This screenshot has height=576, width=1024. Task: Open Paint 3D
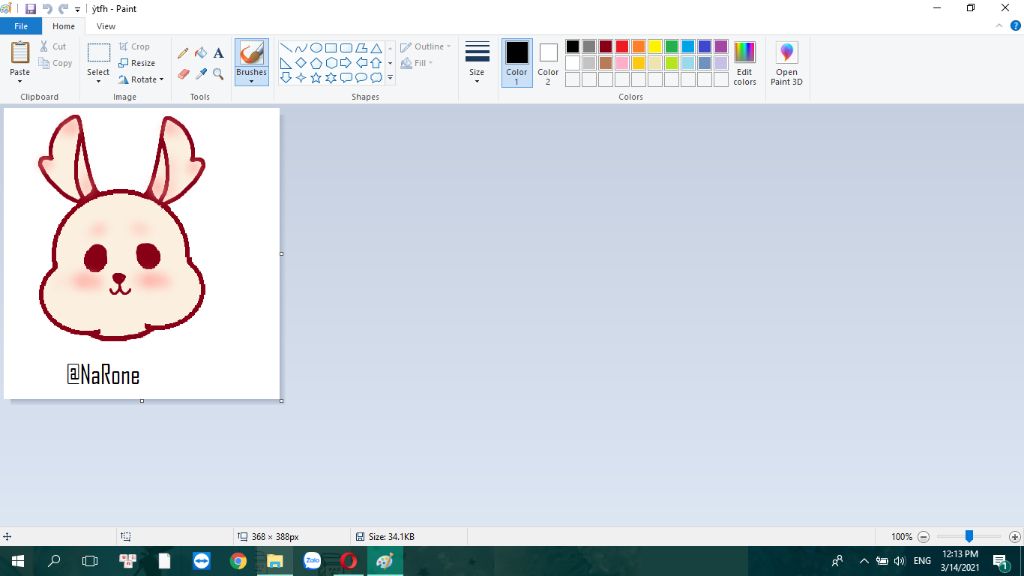pyautogui.click(x=786, y=63)
